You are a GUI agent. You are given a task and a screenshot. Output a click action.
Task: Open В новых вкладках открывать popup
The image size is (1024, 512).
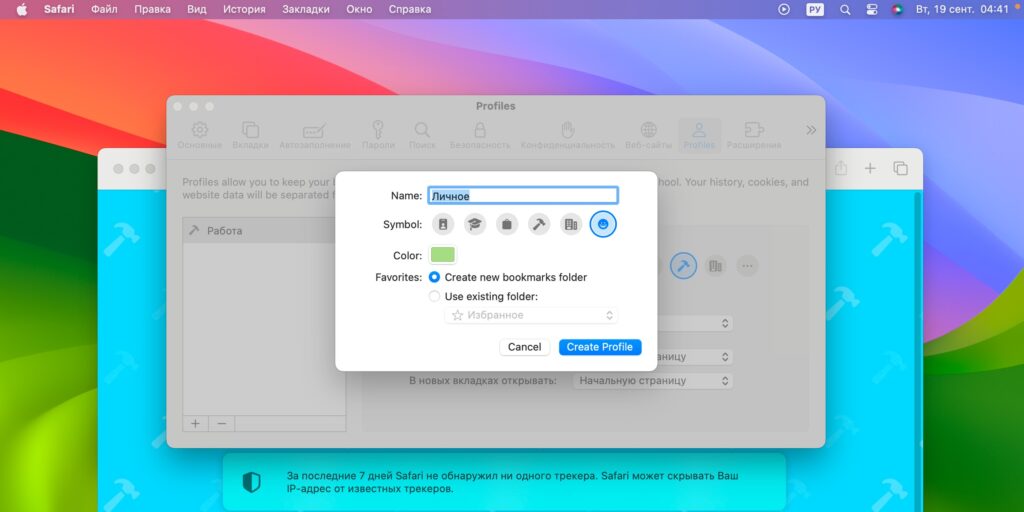(x=652, y=380)
